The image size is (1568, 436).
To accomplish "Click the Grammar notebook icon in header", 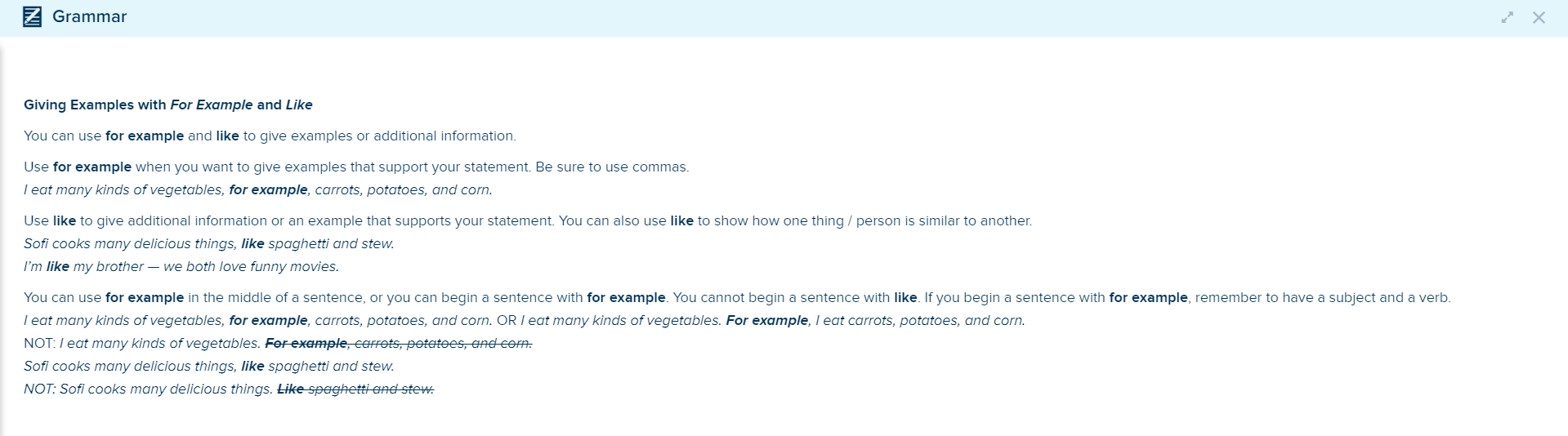I will (32, 17).
